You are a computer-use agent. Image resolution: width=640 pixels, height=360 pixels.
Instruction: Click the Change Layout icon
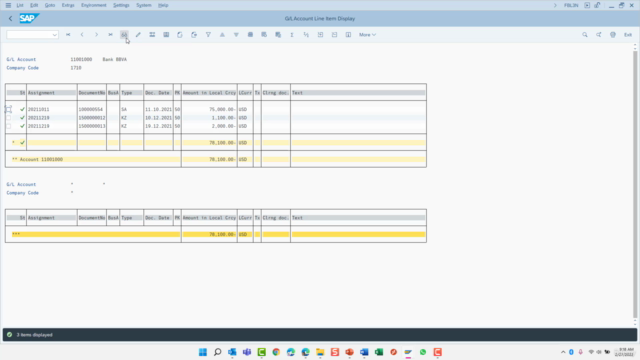250,35
